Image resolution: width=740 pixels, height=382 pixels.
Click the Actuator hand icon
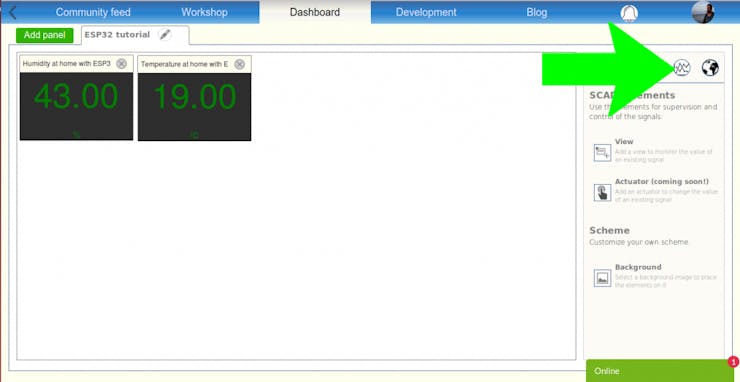[602, 192]
